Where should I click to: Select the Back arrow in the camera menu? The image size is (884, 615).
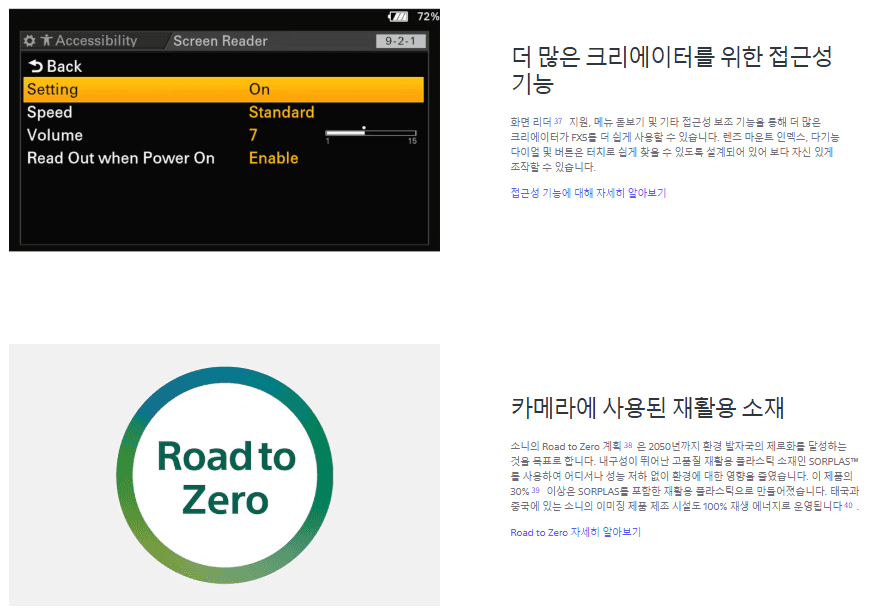[x=36, y=67]
